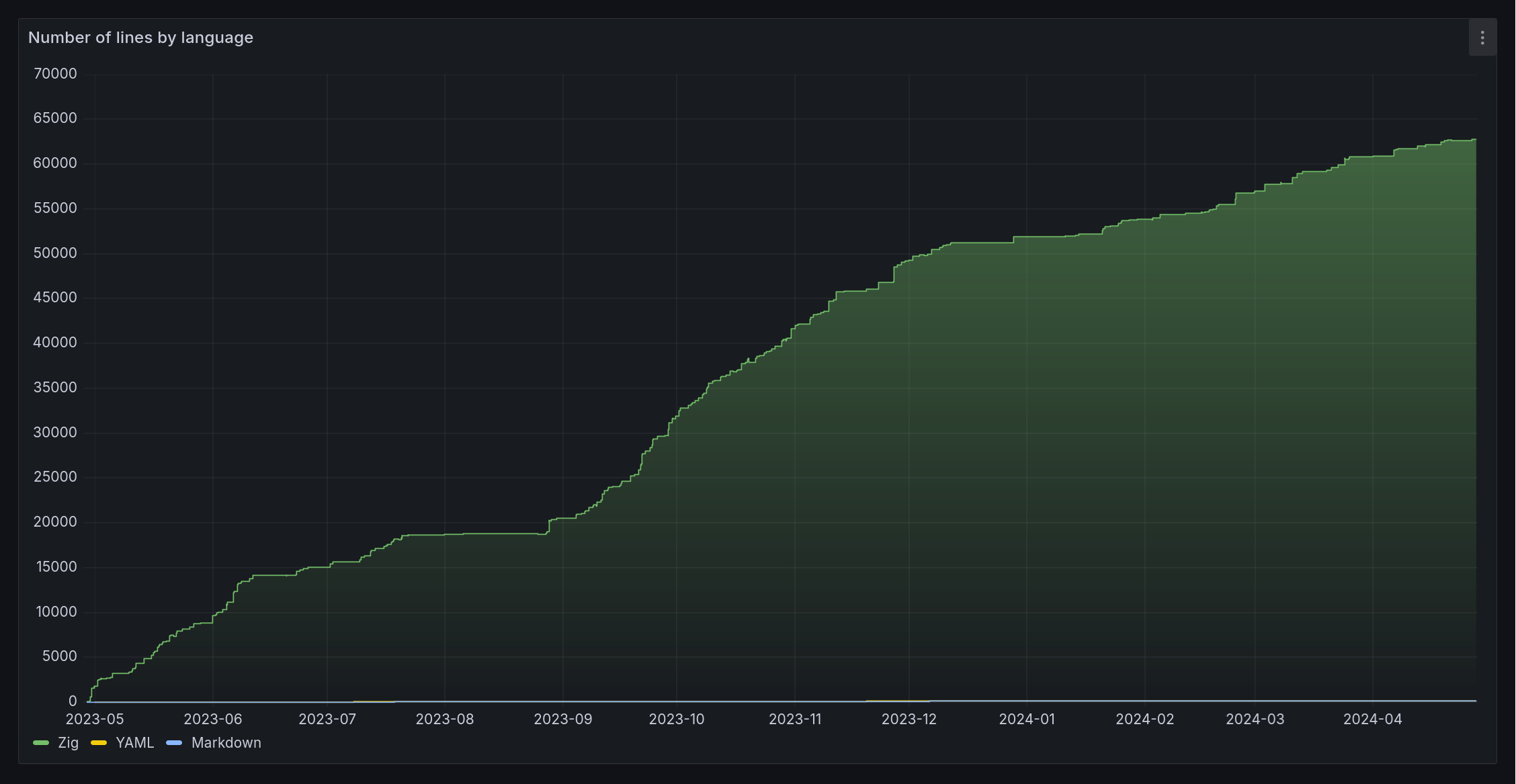
Task: Click the 2023-10 x-axis label
Action: tap(677, 720)
